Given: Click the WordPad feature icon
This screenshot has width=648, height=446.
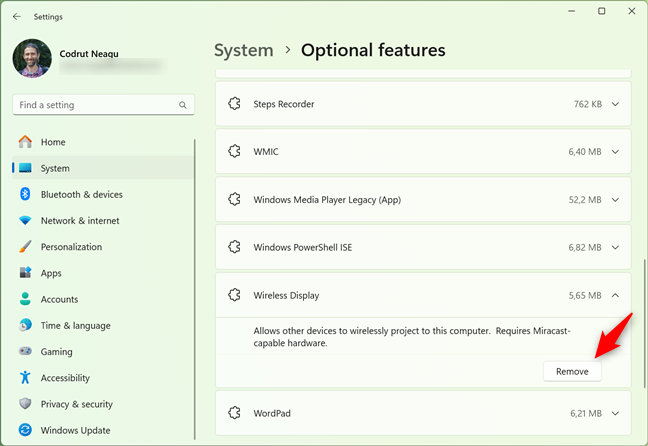Looking at the screenshot, I should tap(234, 413).
